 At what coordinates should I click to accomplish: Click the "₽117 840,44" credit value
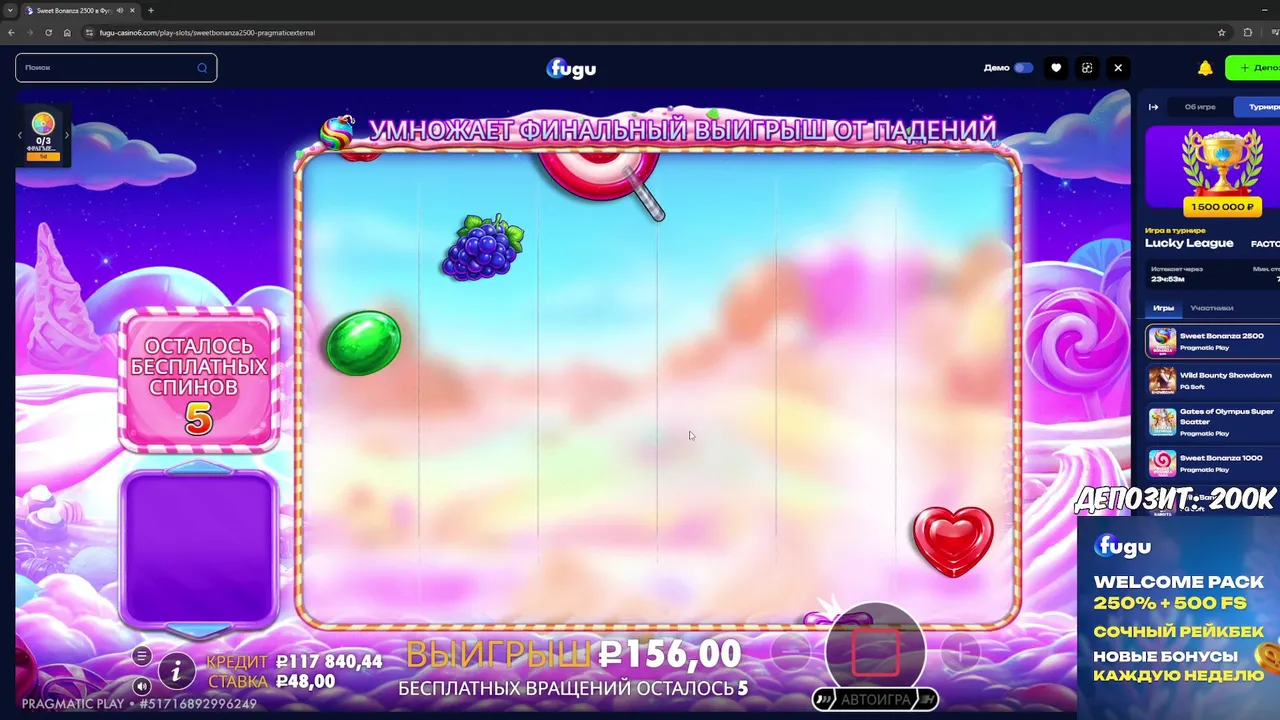tap(329, 662)
